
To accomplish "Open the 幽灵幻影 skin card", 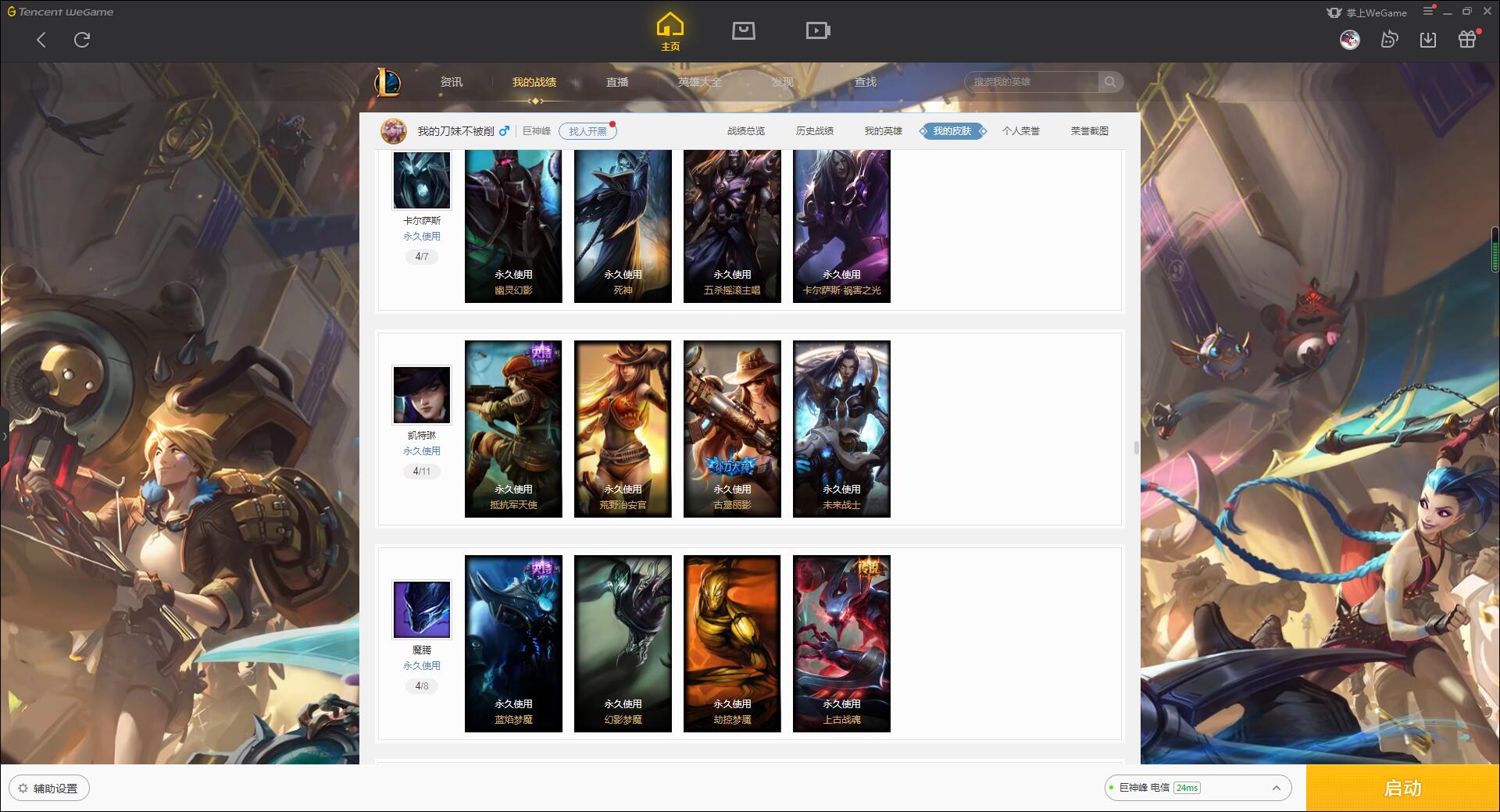I will [x=513, y=226].
